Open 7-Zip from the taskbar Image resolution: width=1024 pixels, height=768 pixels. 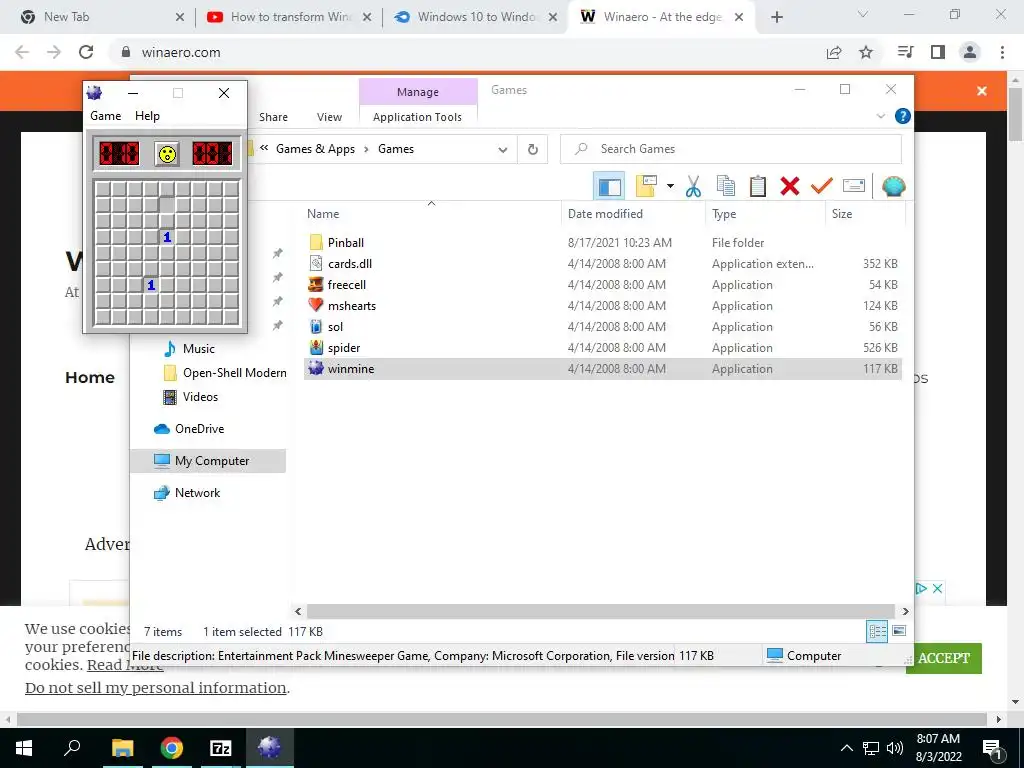pos(221,748)
